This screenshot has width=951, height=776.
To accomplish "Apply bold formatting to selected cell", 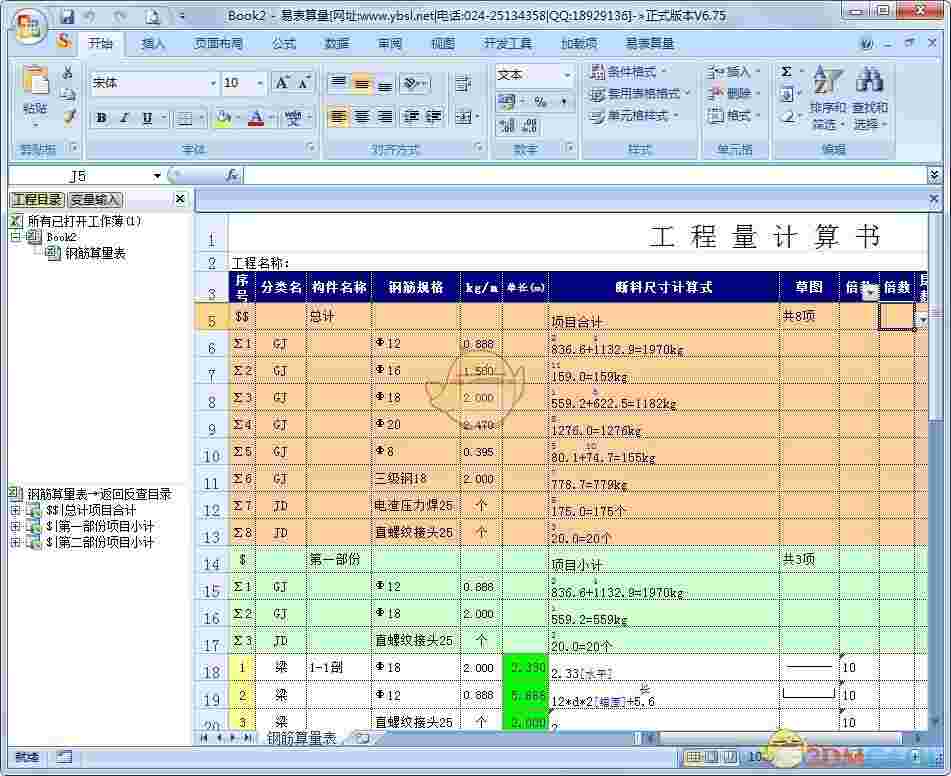I will (101, 116).
